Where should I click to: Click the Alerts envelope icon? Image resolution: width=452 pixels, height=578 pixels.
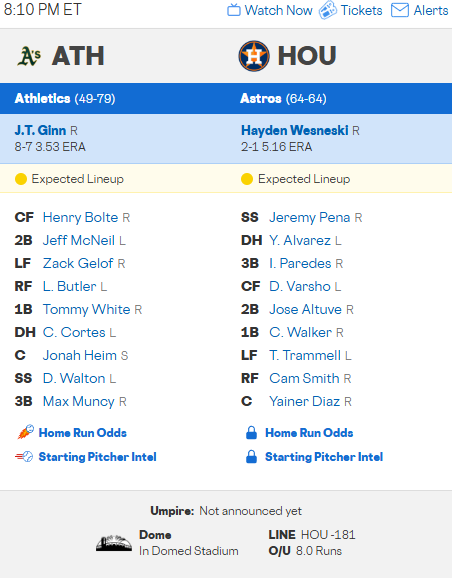[400, 10]
